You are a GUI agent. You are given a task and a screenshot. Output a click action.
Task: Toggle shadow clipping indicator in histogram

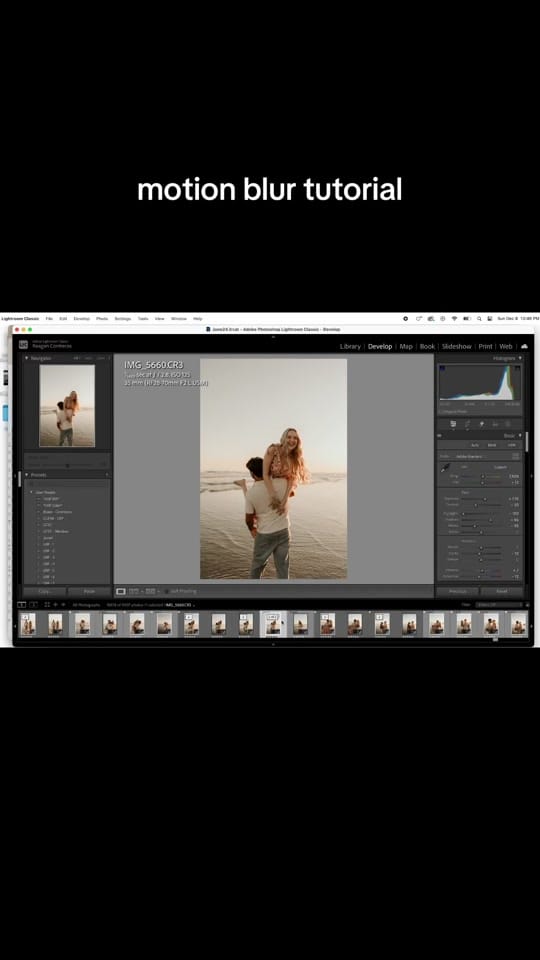[x=442, y=369]
